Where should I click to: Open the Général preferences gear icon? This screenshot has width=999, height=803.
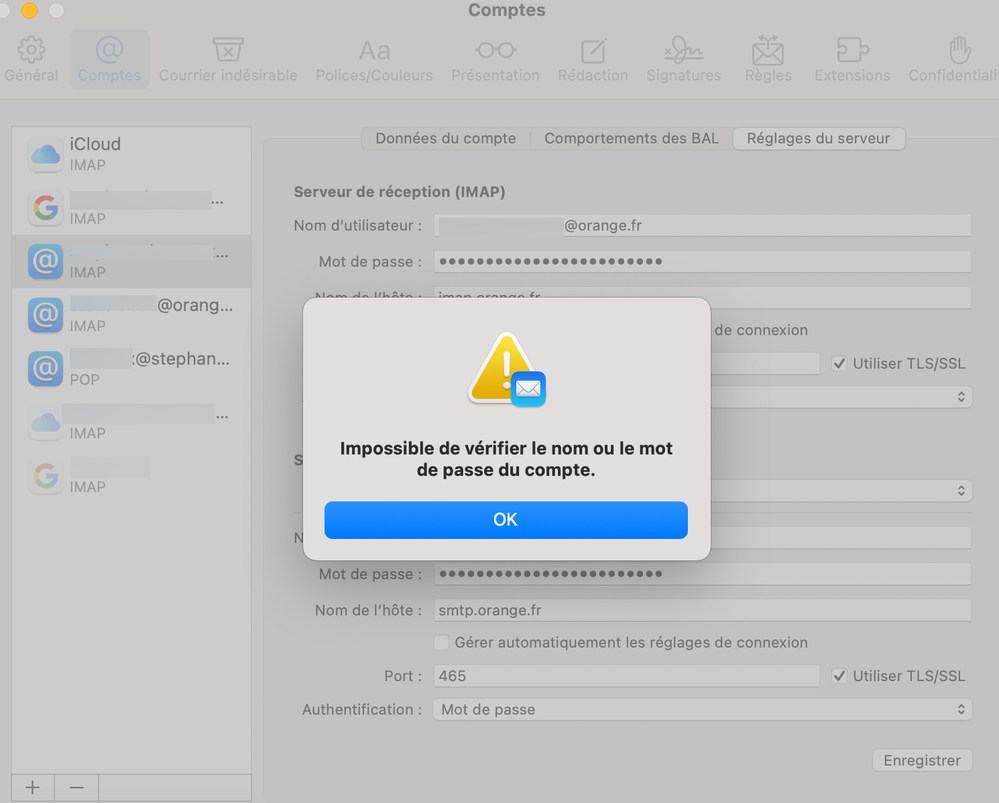point(31,51)
